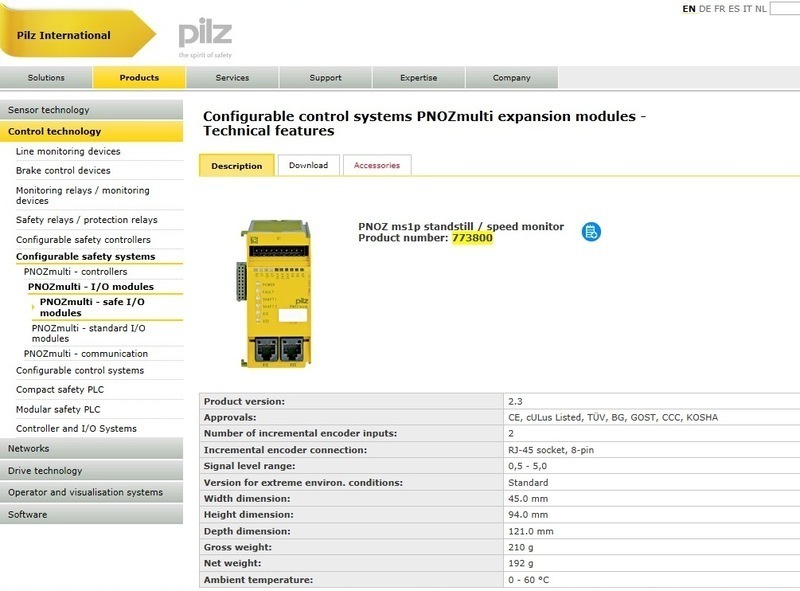The height and width of the screenshot is (591, 800).
Task: Open Controller and I/O Systems
Action: tap(76, 429)
